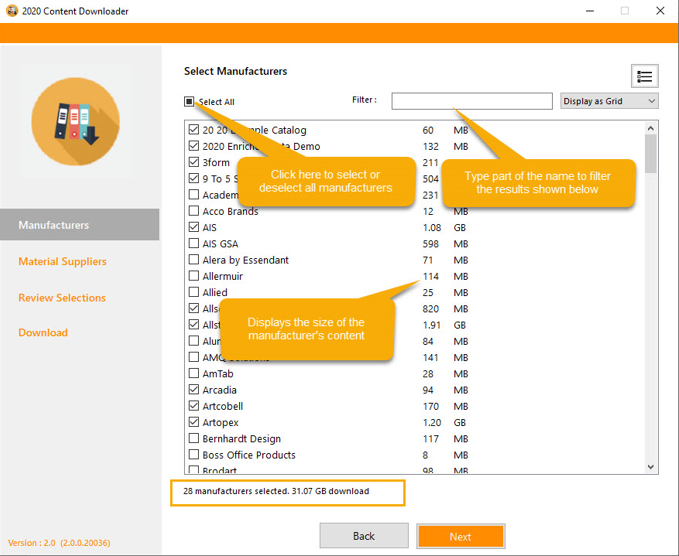Viewport: 679px width, 556px height.
Task: Click the 'AmTab' manufacturer name
Action: point(218,374)
